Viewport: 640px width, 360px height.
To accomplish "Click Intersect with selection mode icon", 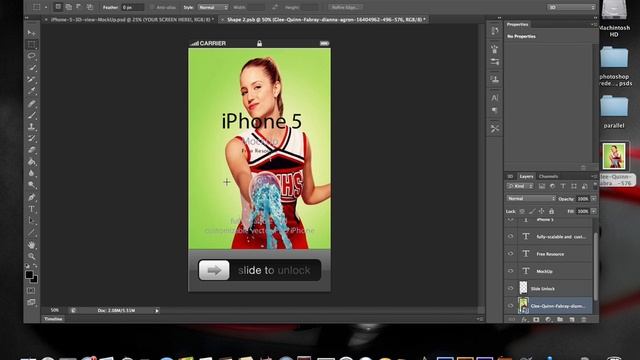I will [x=90, y=7].
